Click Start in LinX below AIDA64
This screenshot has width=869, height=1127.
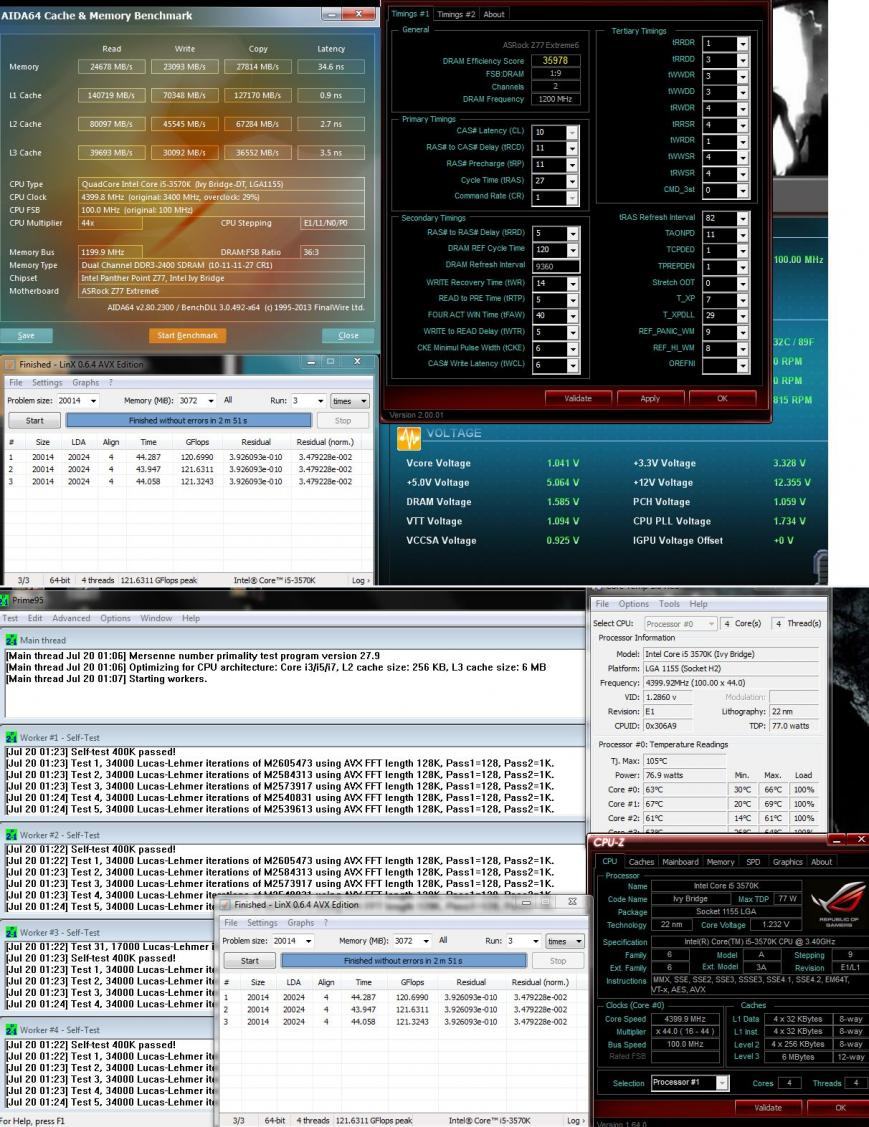[35, 420]
